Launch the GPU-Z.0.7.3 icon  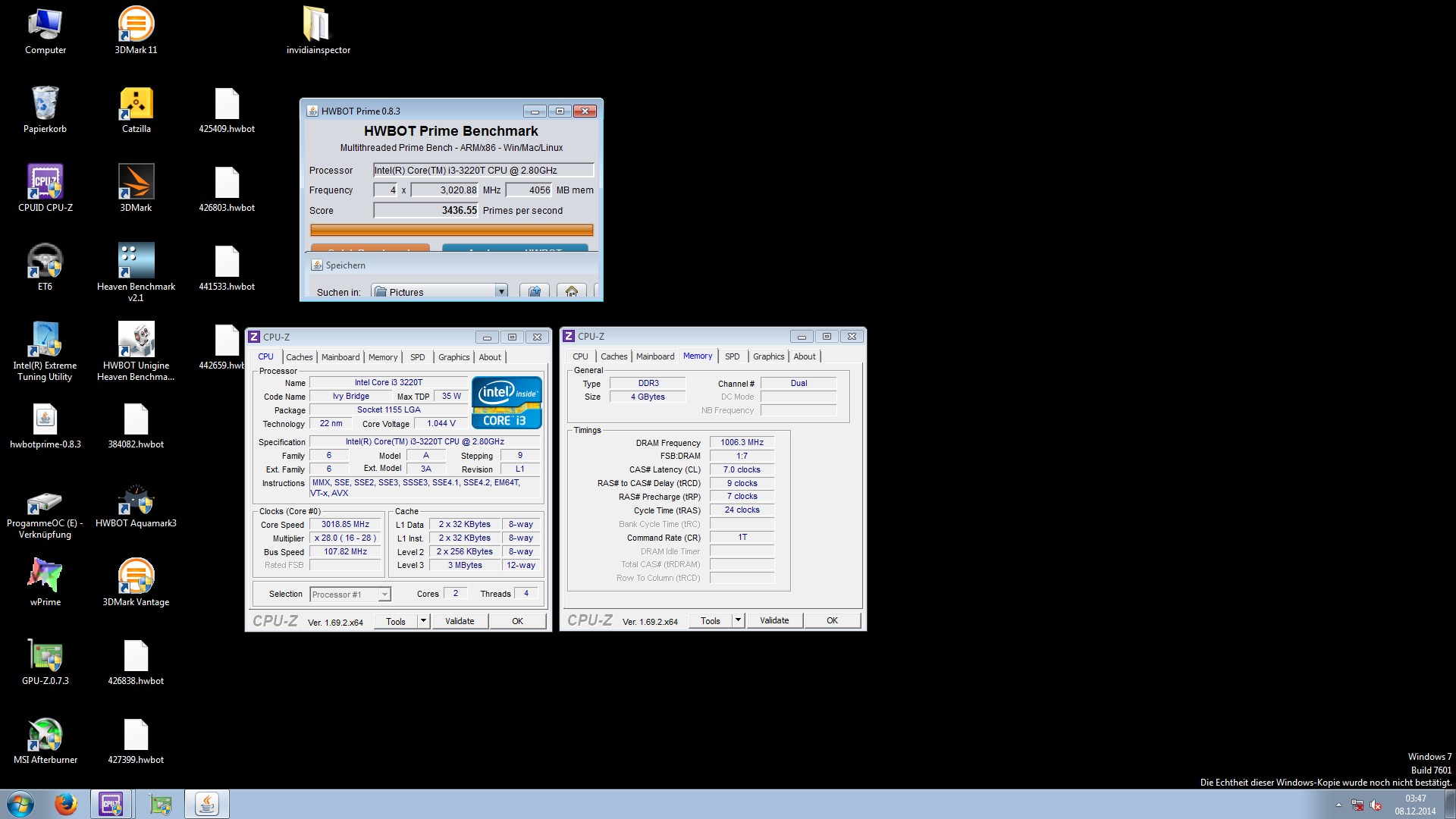coord(45,661)
